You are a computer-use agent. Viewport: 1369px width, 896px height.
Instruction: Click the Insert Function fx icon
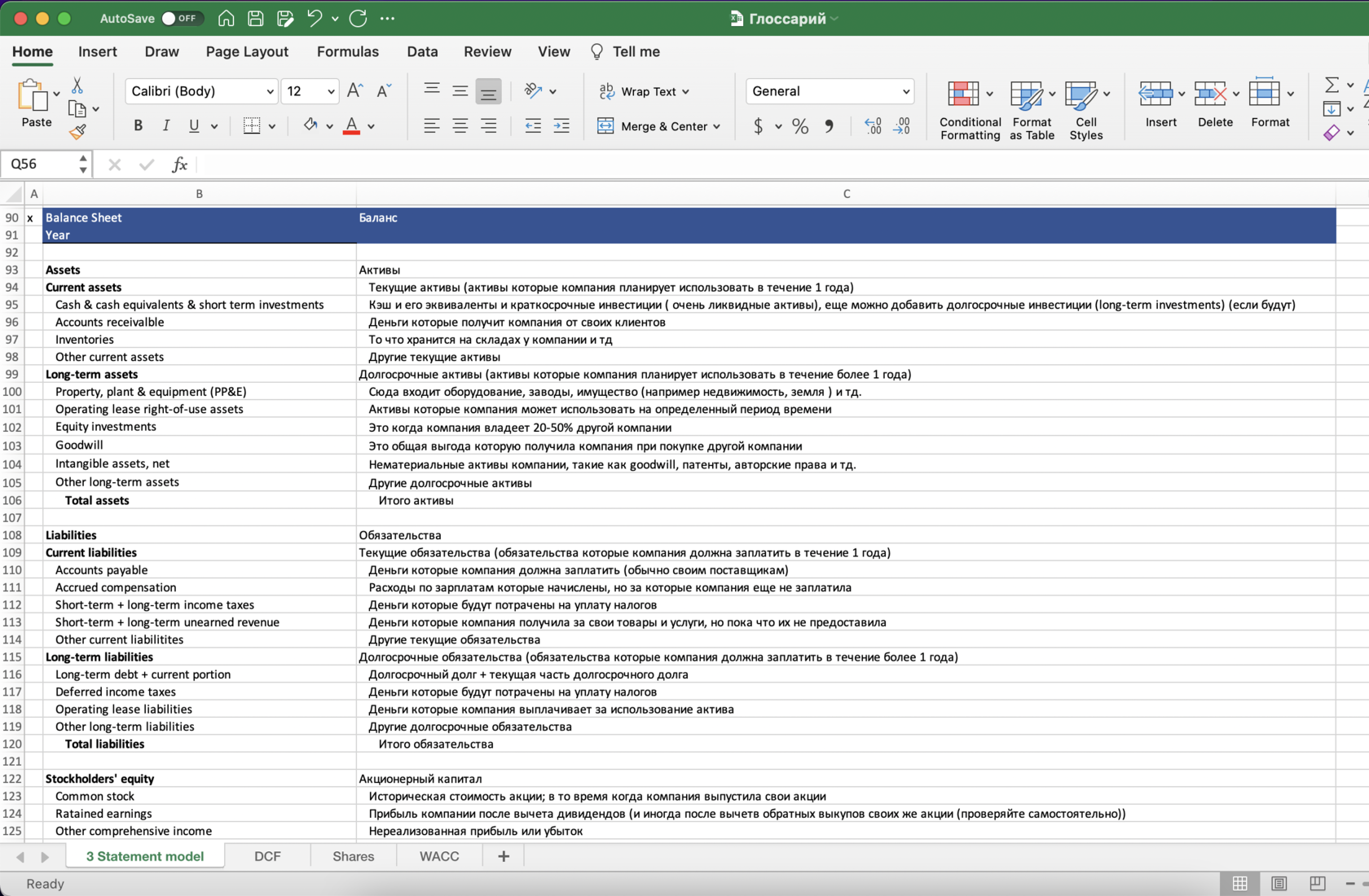(x=180, y=165)
